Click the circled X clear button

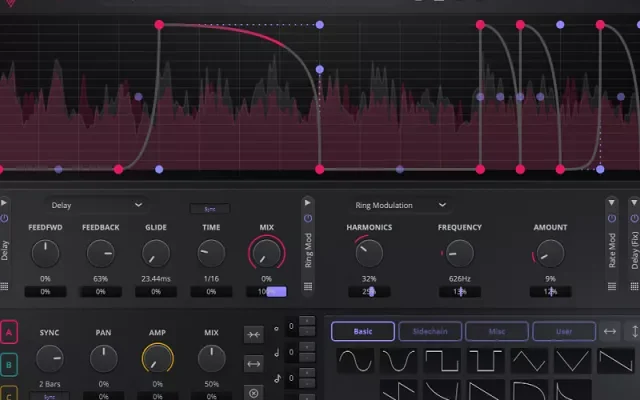253,393
